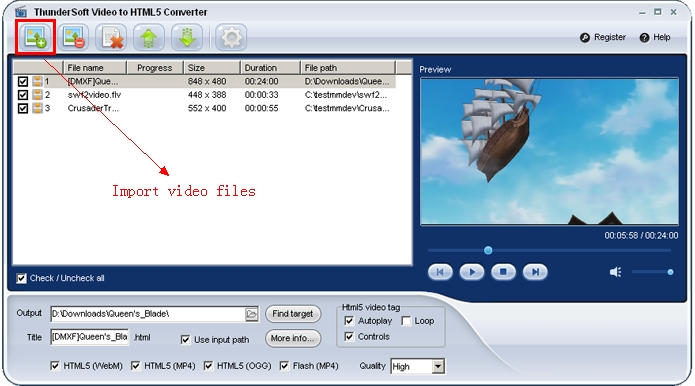Move the file up with the green arrow
The height and width of the screenshot is (386, 695).
click(x=149, y=37)
